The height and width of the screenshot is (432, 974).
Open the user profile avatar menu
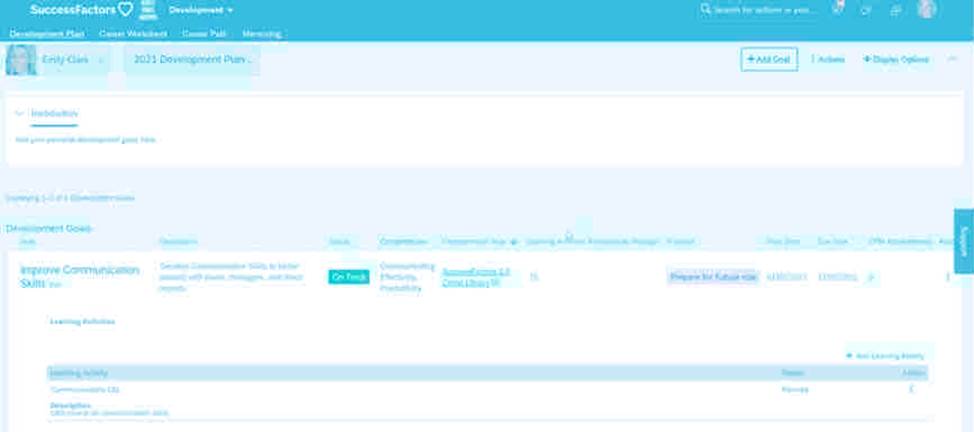coord(926,9)
